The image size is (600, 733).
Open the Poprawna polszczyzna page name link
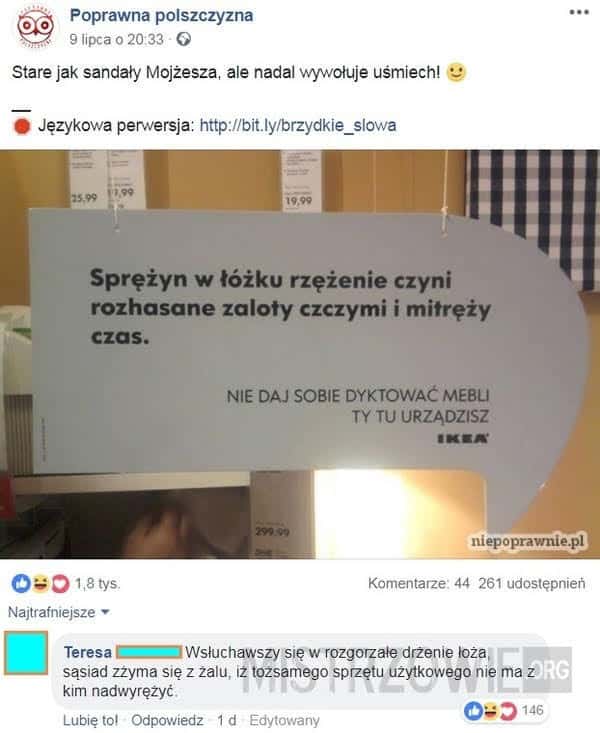(161, 15)
